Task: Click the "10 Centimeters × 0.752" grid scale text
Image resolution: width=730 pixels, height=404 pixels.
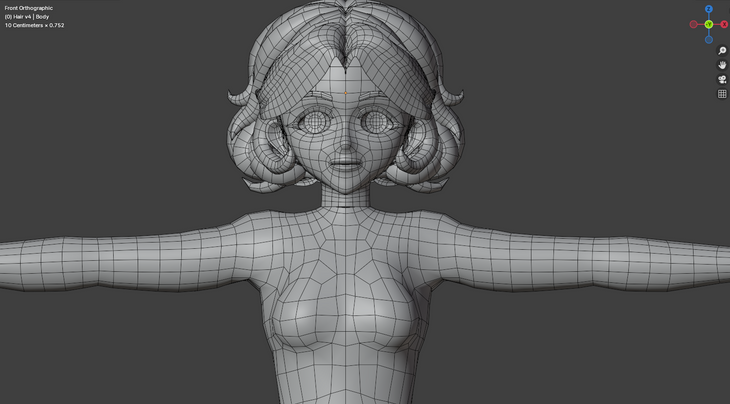Action: point(34,25)
